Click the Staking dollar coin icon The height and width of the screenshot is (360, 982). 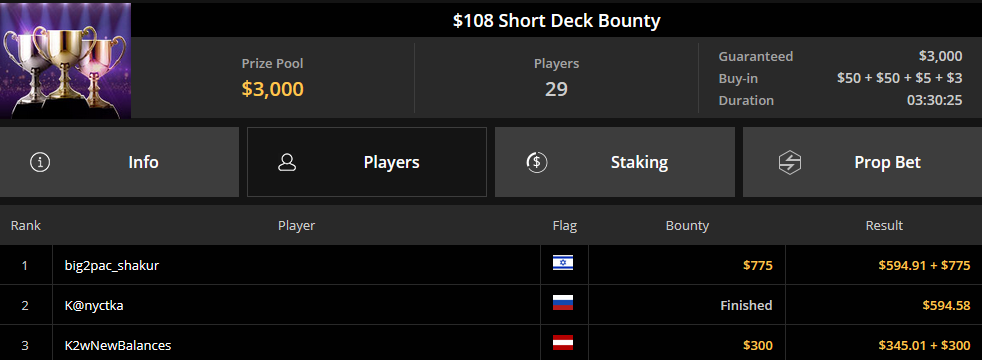pos(537,162)
